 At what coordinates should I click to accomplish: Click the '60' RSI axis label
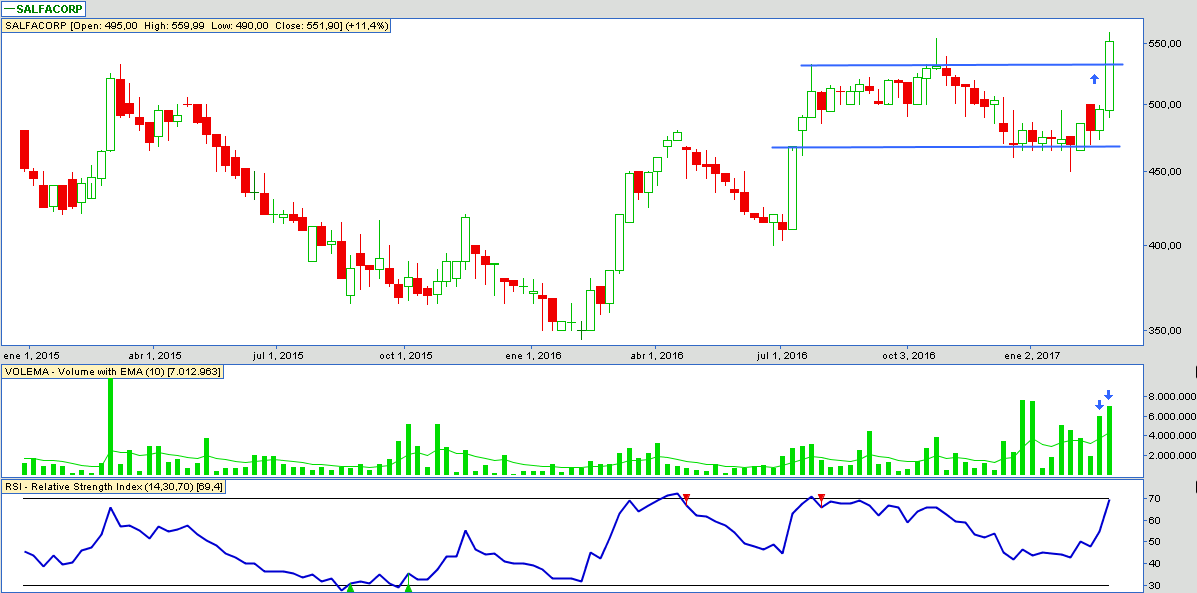[1156, 520]
